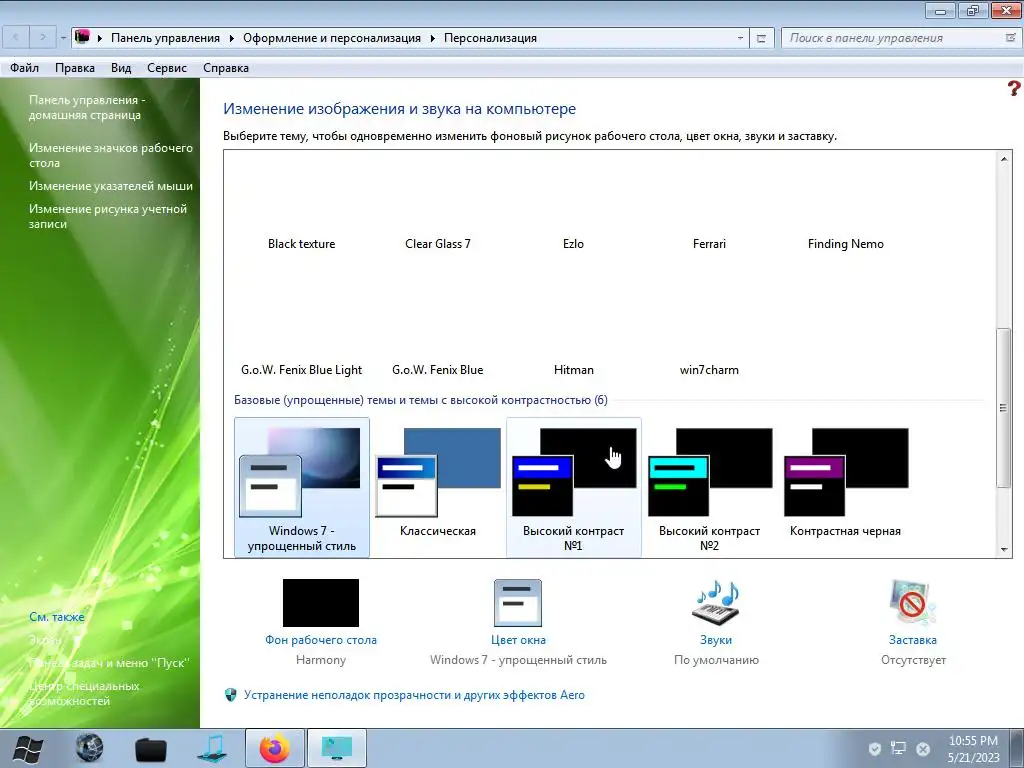Screen dimensions: 1024x768
Task: Open the Файл menu
Action: [x=24, y=68]
